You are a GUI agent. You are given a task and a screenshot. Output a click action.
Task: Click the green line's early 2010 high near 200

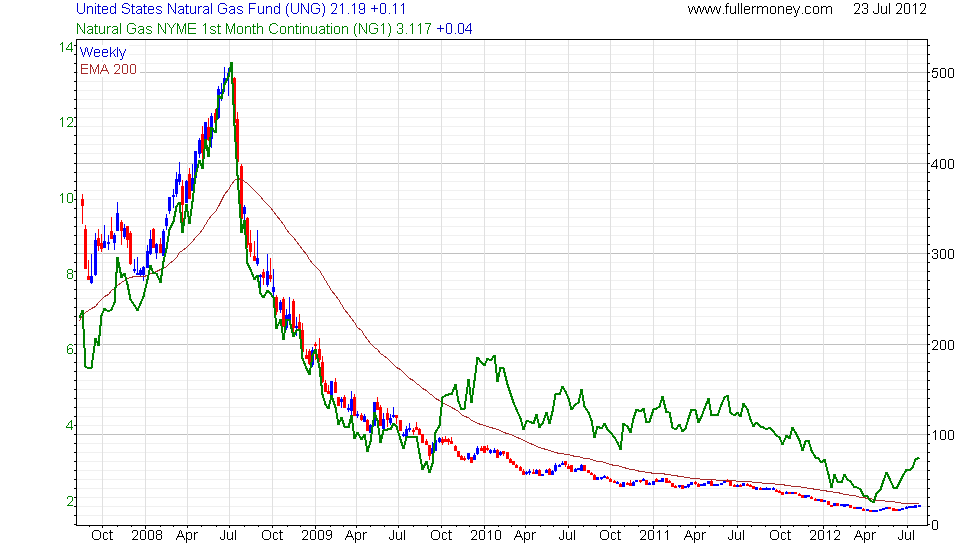tap(494, 357)
